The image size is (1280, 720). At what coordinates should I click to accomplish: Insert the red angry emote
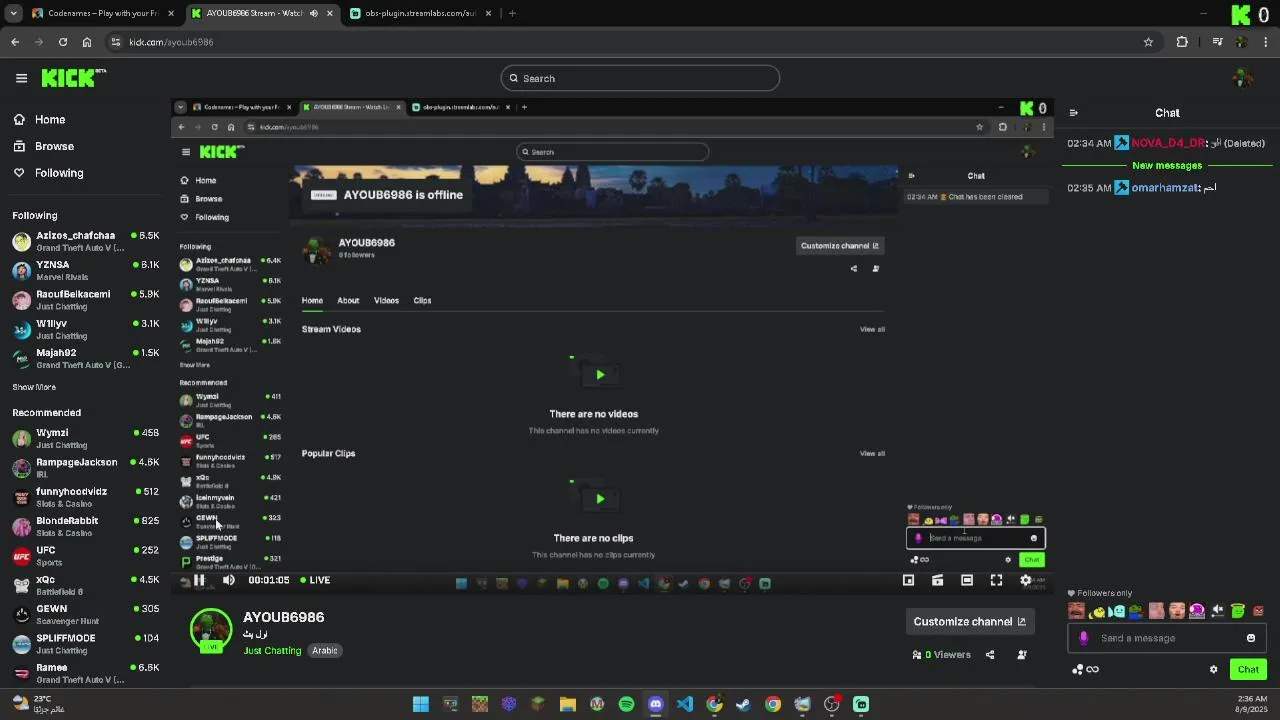1258,611
